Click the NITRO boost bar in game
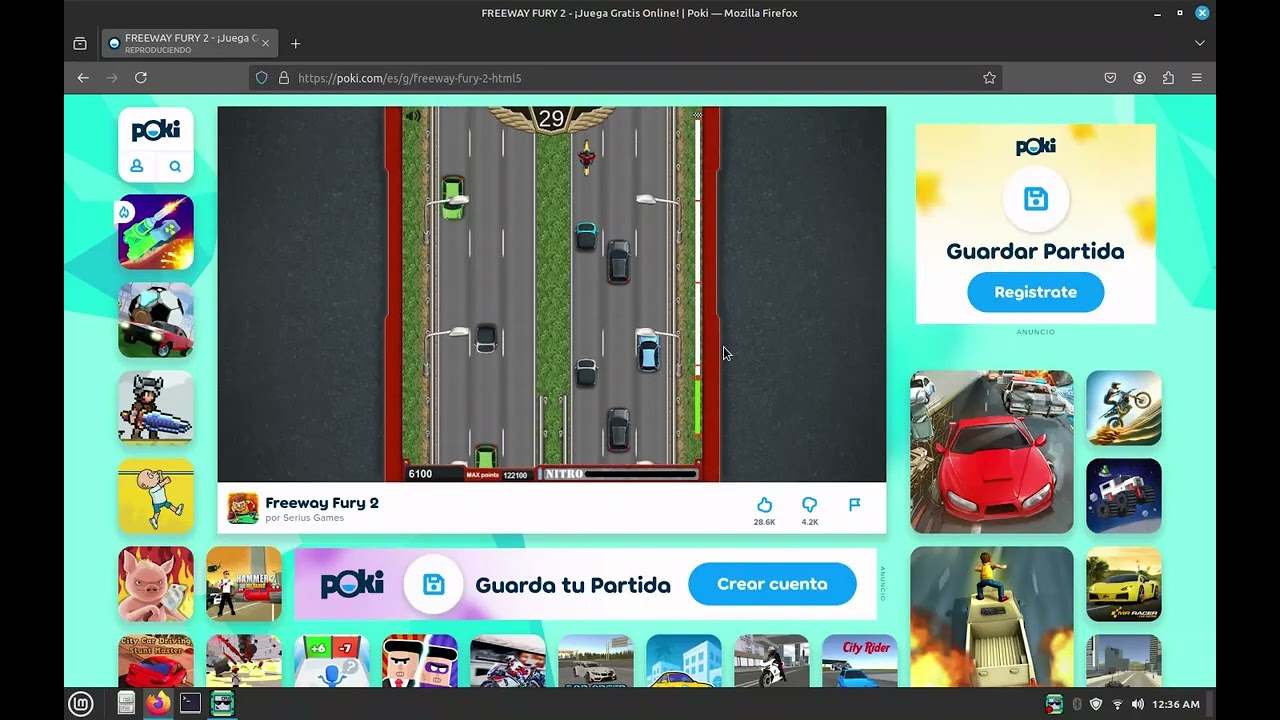 pos(618,474)
